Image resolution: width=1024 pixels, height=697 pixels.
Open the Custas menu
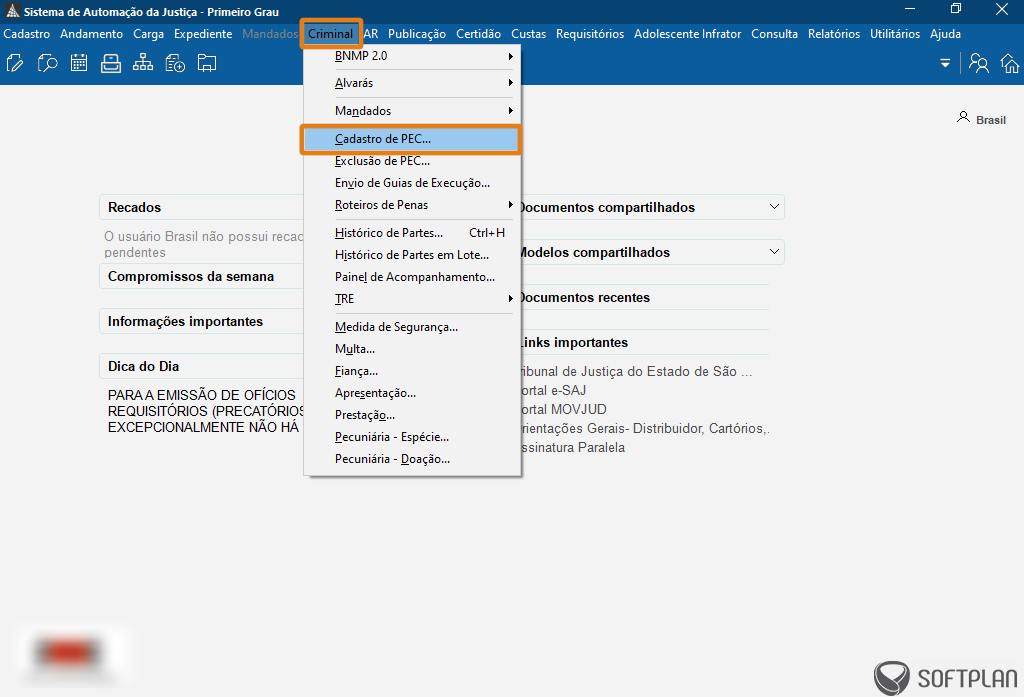(528, 34)
